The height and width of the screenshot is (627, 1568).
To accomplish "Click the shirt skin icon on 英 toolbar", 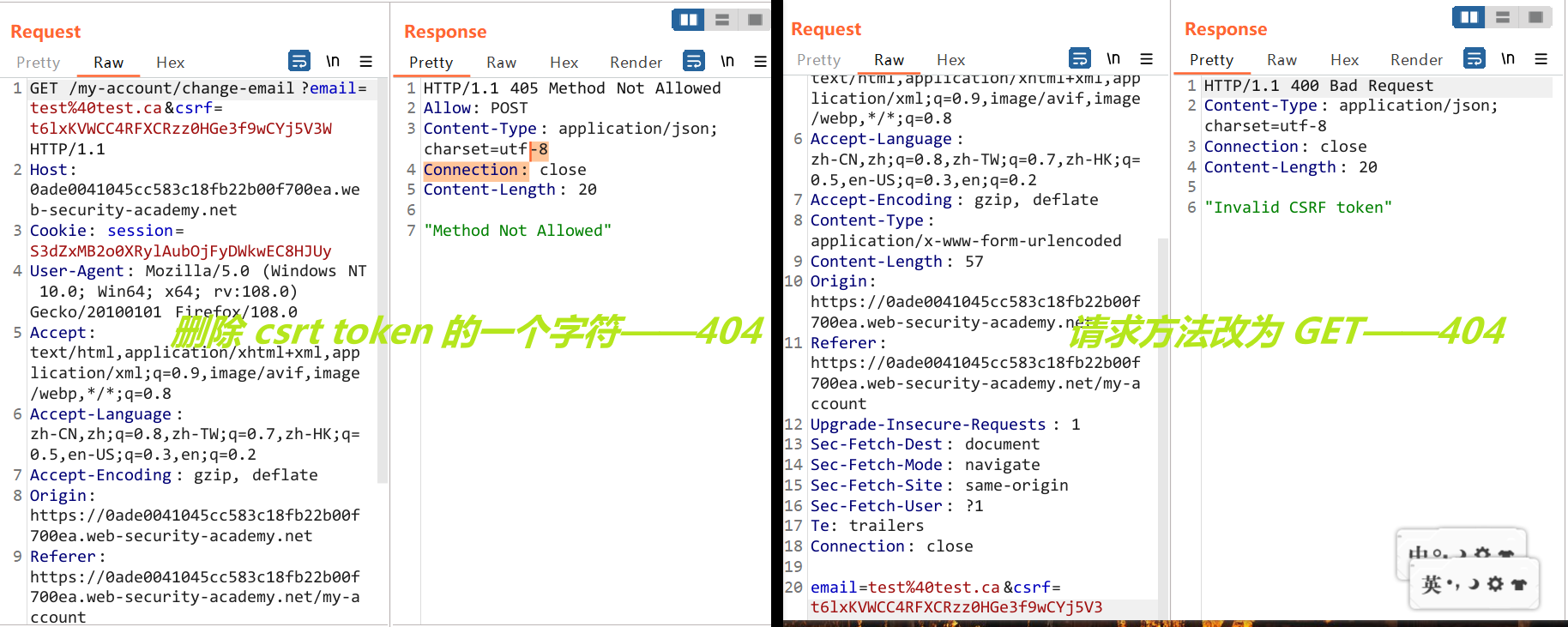I will [1519, 584].
